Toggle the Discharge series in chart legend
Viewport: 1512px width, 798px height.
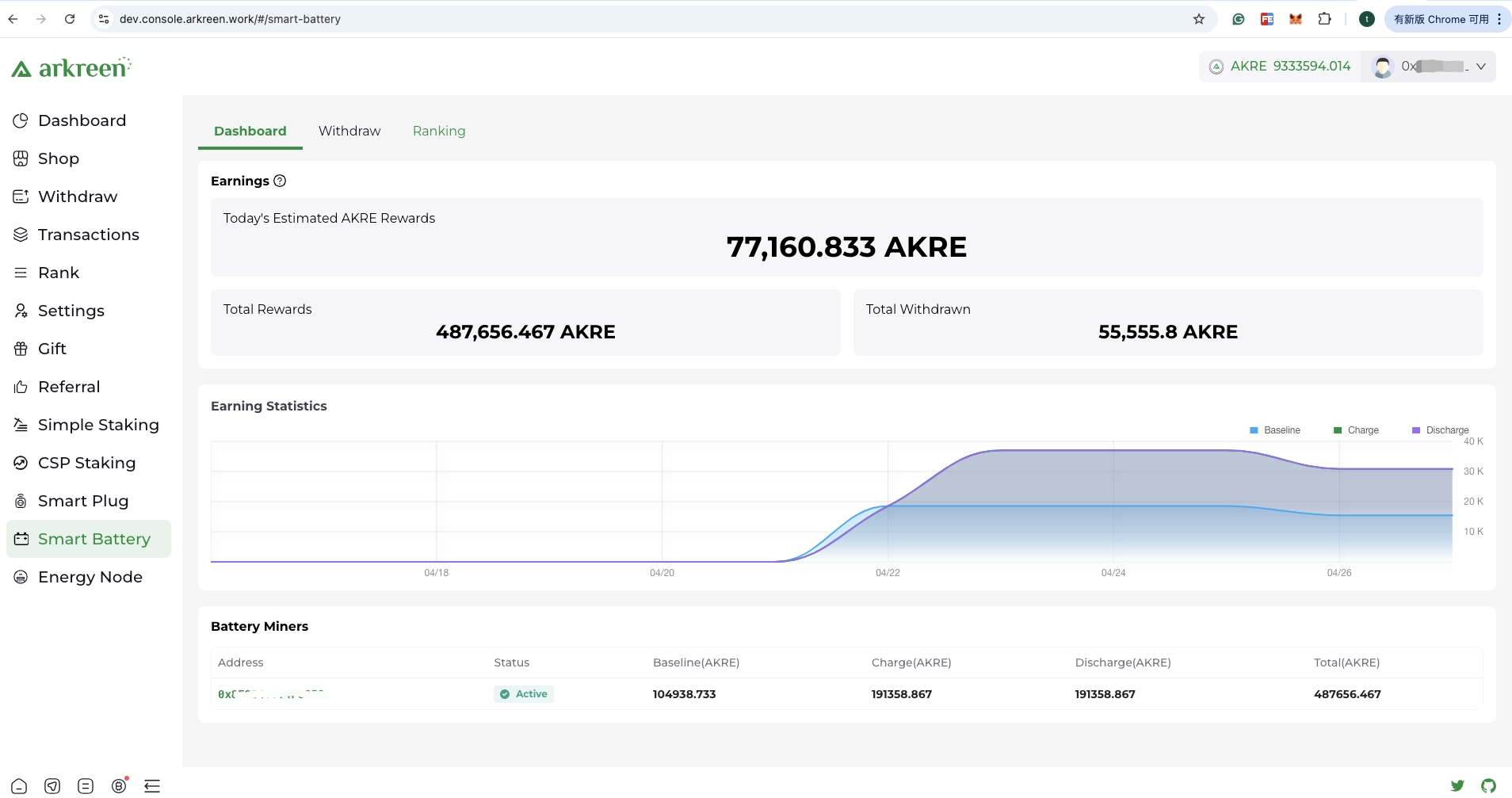pos(1440,430)
